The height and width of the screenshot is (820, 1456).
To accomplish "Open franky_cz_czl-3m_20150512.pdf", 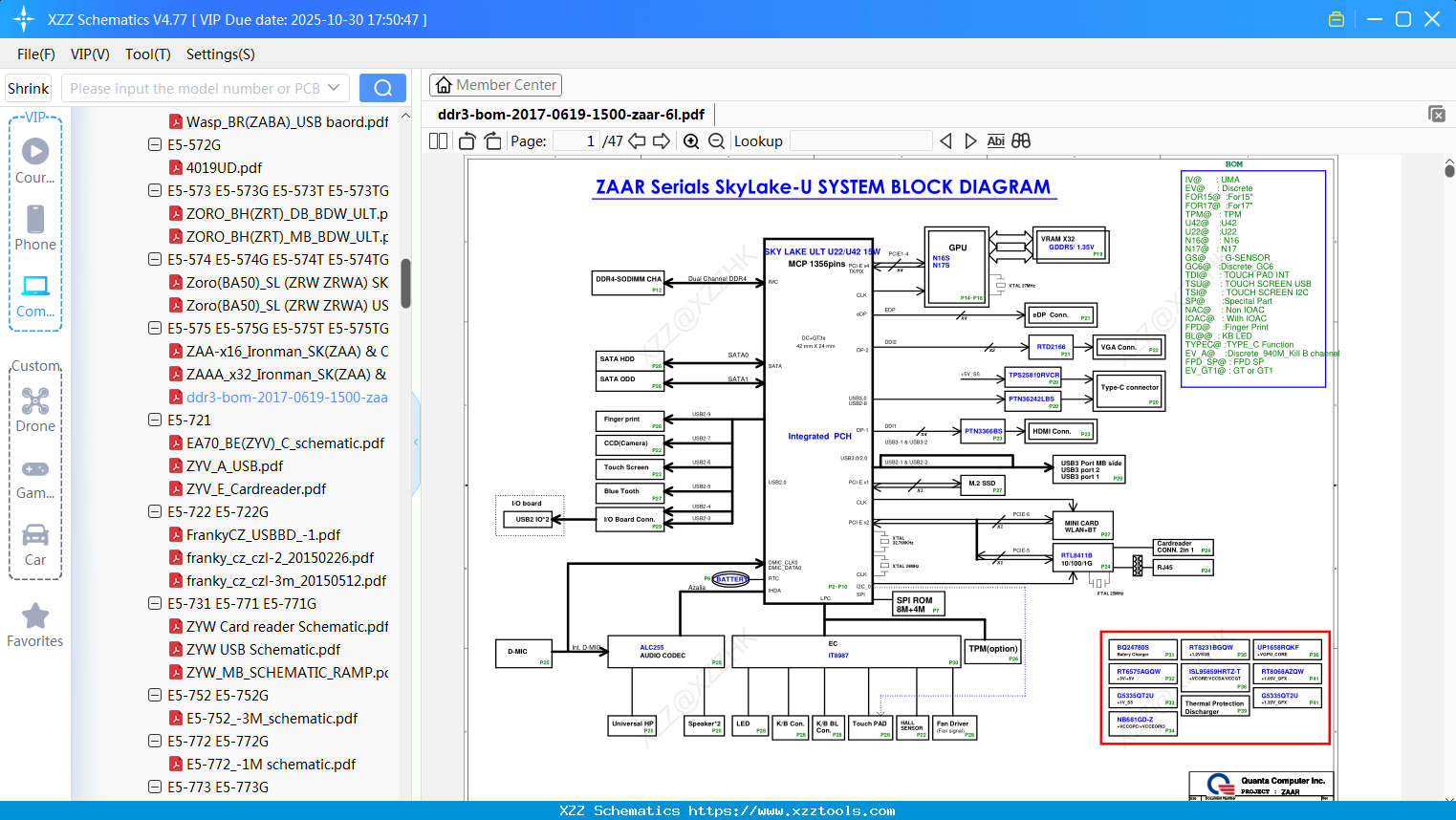I will 286,581.
